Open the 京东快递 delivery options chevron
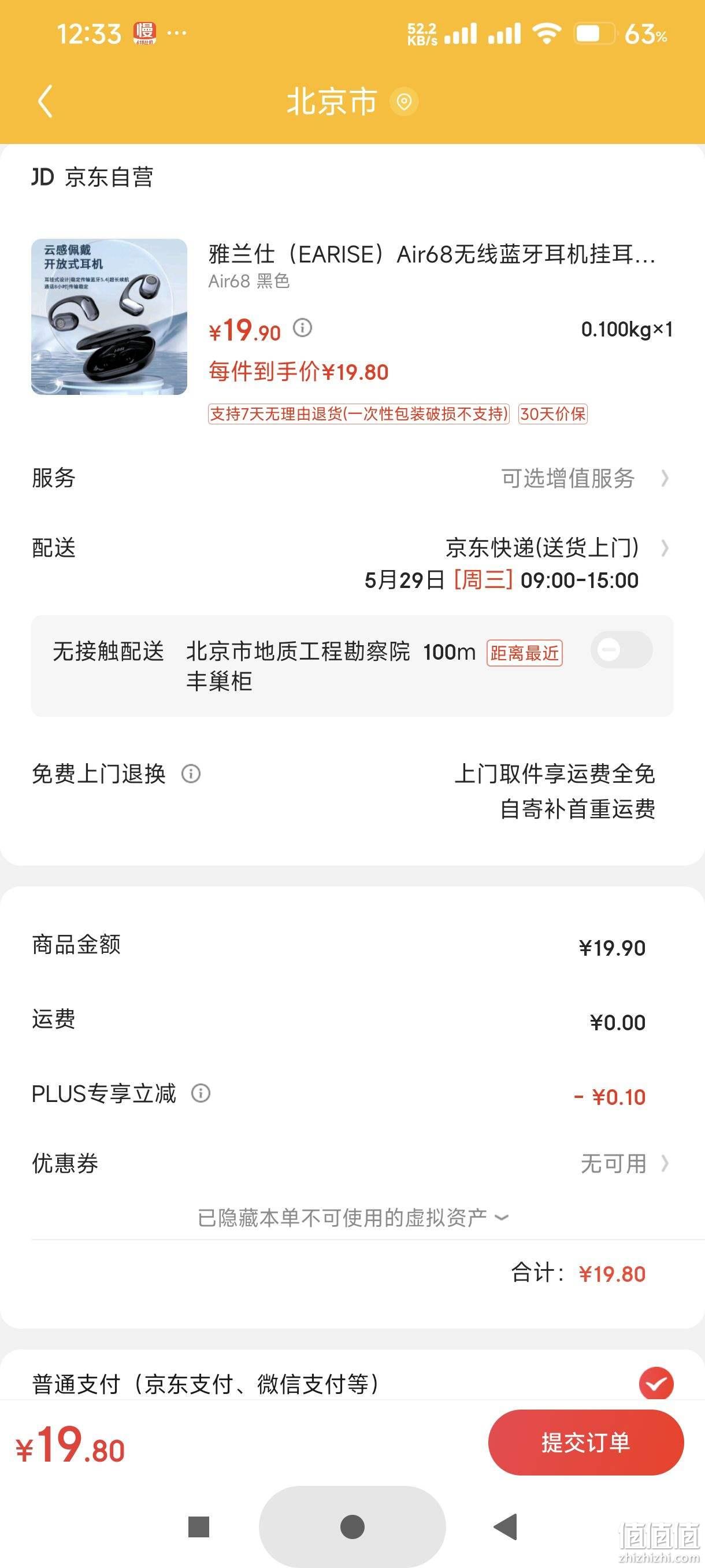Screen dimensions: 705x1568 665,548
